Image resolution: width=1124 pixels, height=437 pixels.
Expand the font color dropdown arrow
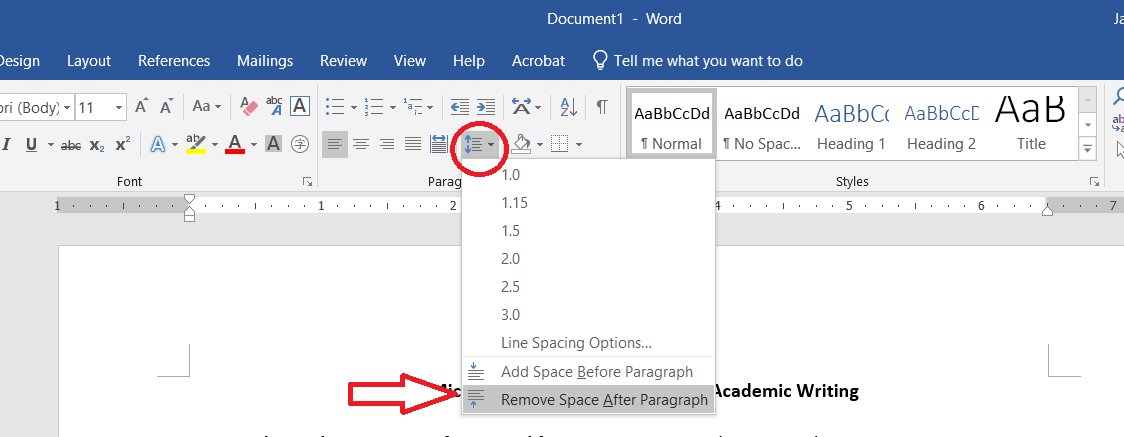253,145
